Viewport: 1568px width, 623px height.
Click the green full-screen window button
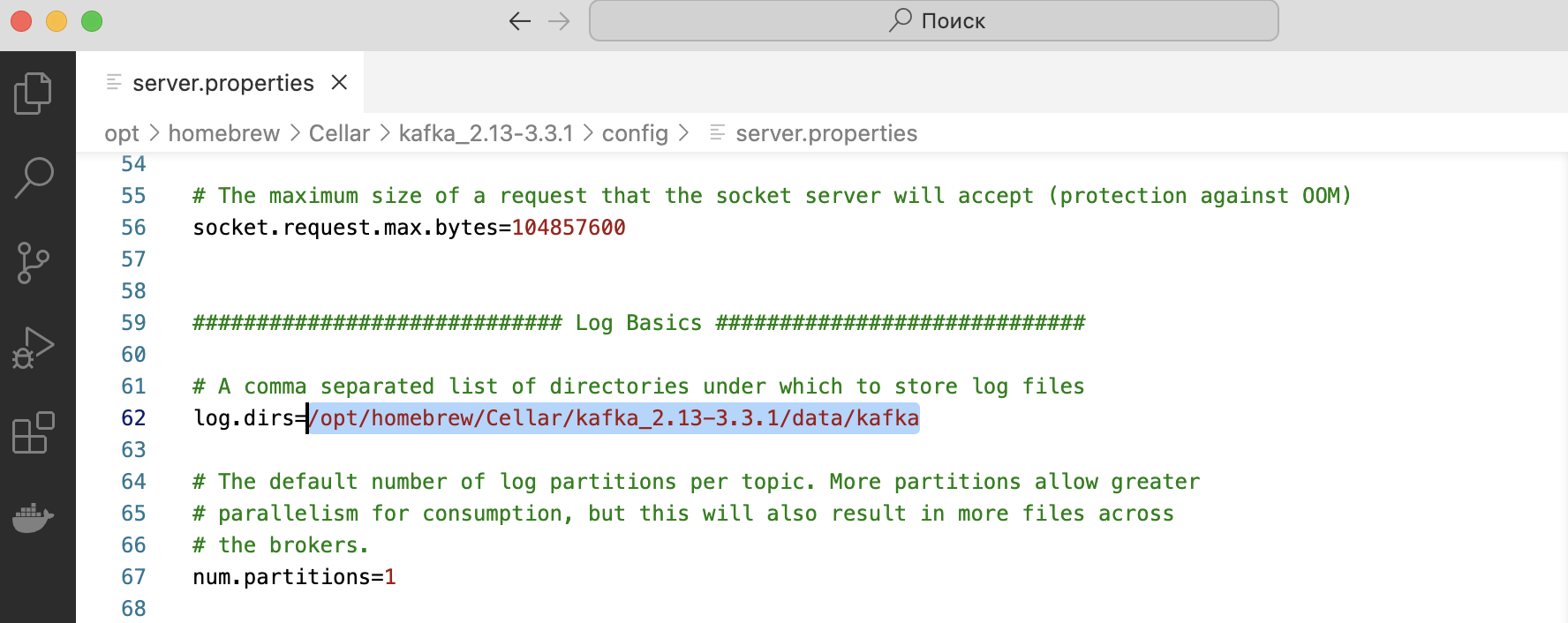click(92, 21)
